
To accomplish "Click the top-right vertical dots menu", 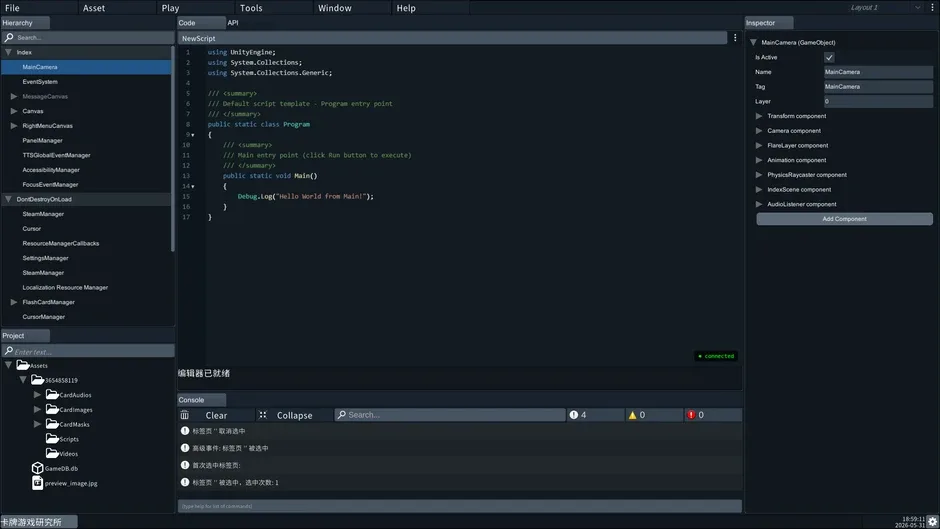I will coord(932,8).
